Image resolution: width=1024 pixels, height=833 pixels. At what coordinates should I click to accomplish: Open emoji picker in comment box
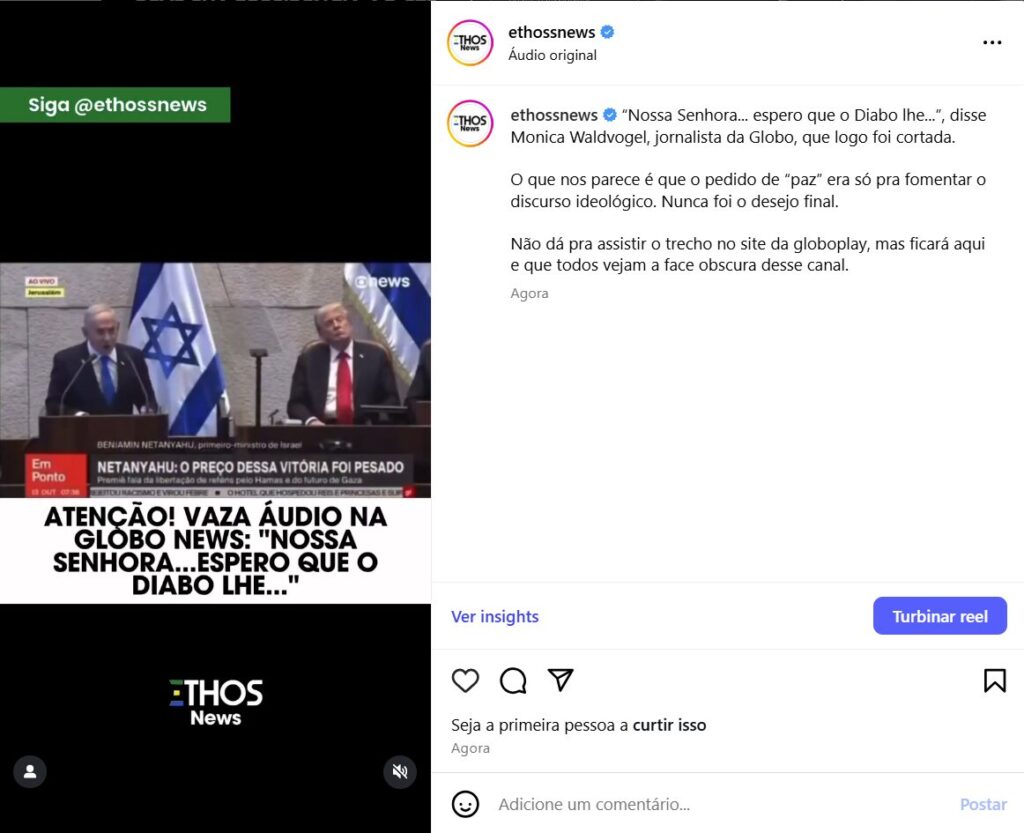(x=465, y=804)
